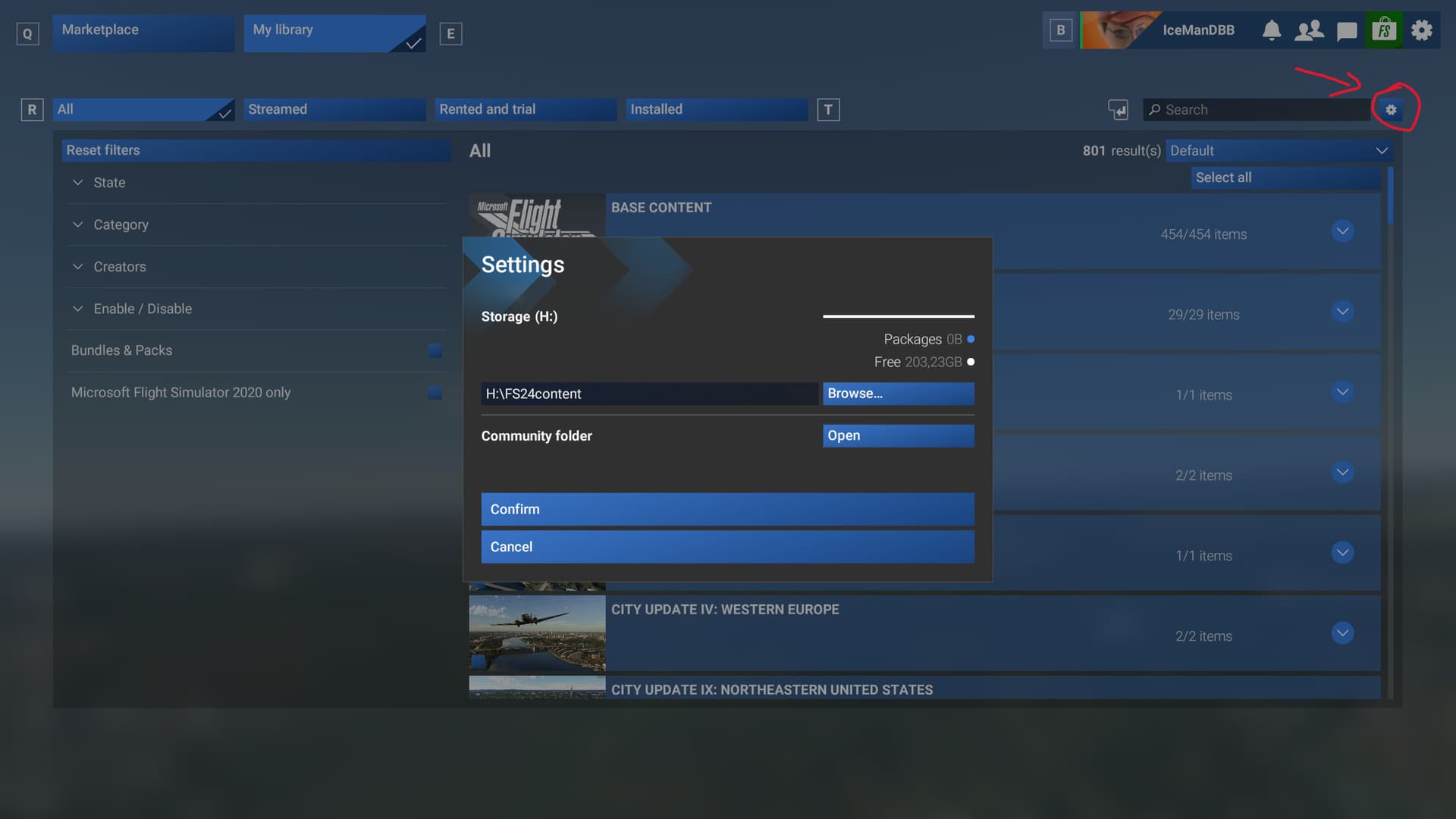Click the search magnifier icon

[x=1154, y=110]
